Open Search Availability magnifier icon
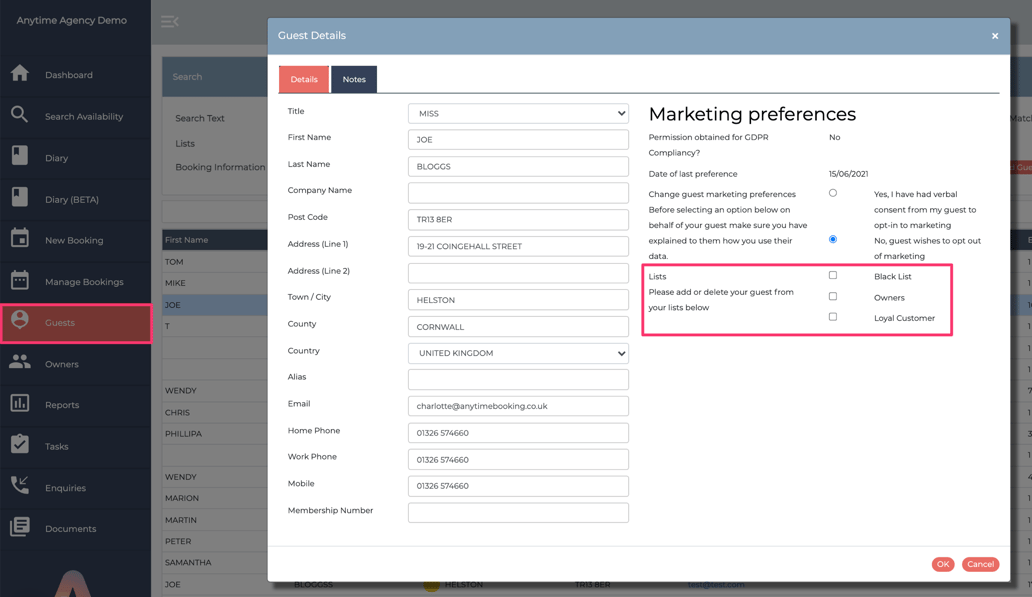 tap(20, 115)
